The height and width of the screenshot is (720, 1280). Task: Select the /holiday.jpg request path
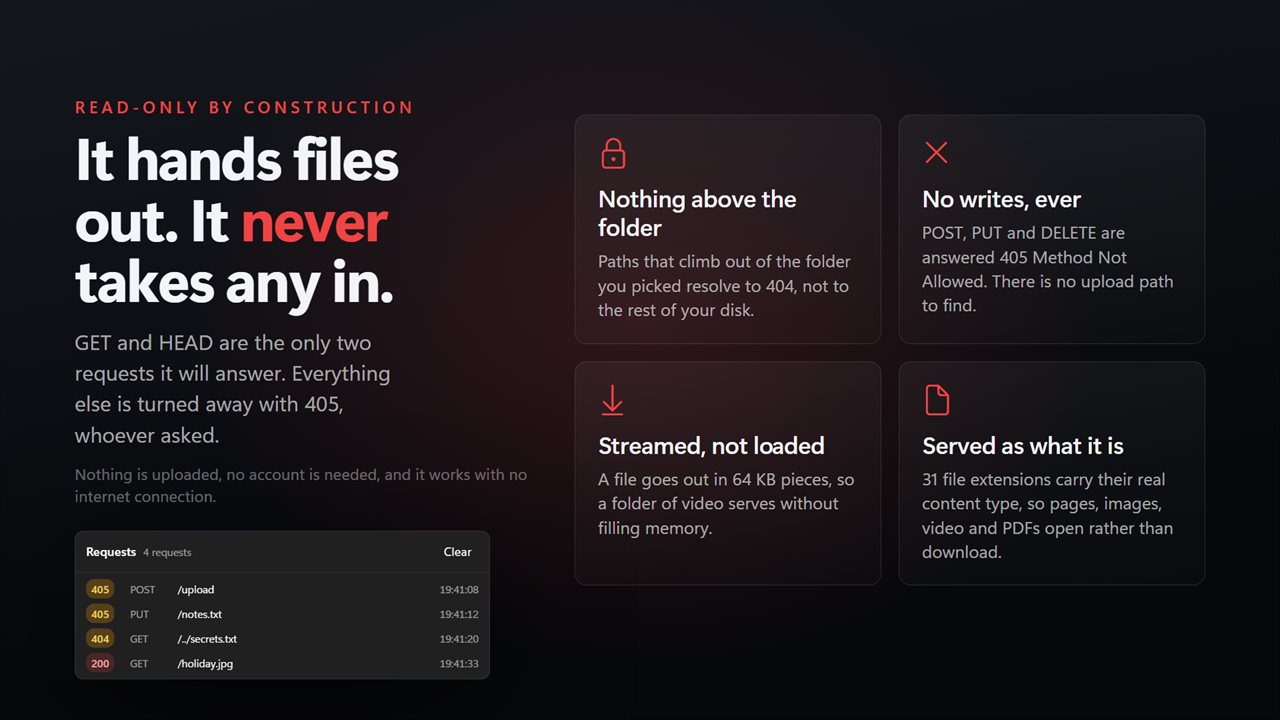coord(205,663)
